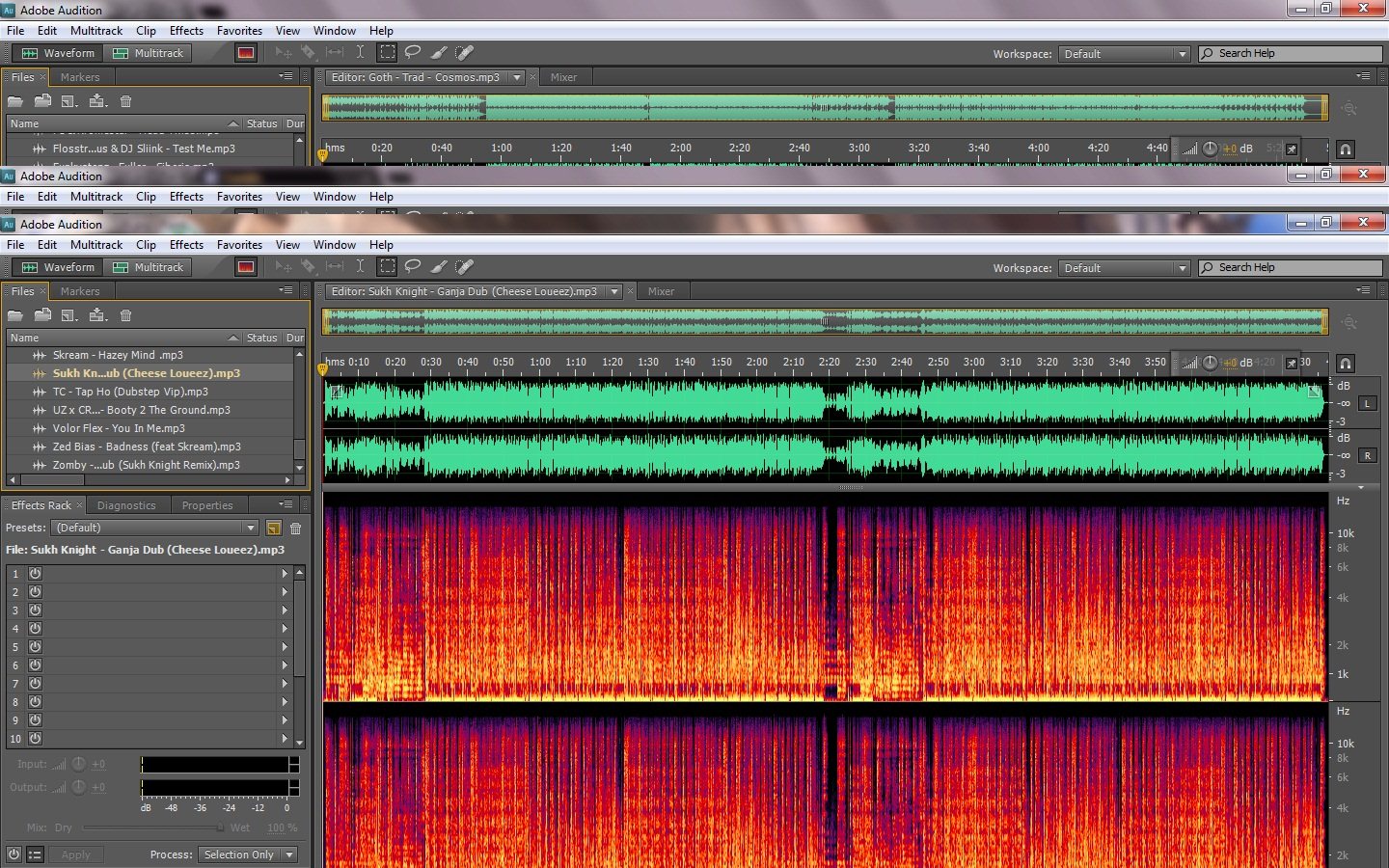The height and width of the screenshot is (868, 1389).
Task: Click Sukh Knight overview waveform navigator
Action: pos(825,322)
